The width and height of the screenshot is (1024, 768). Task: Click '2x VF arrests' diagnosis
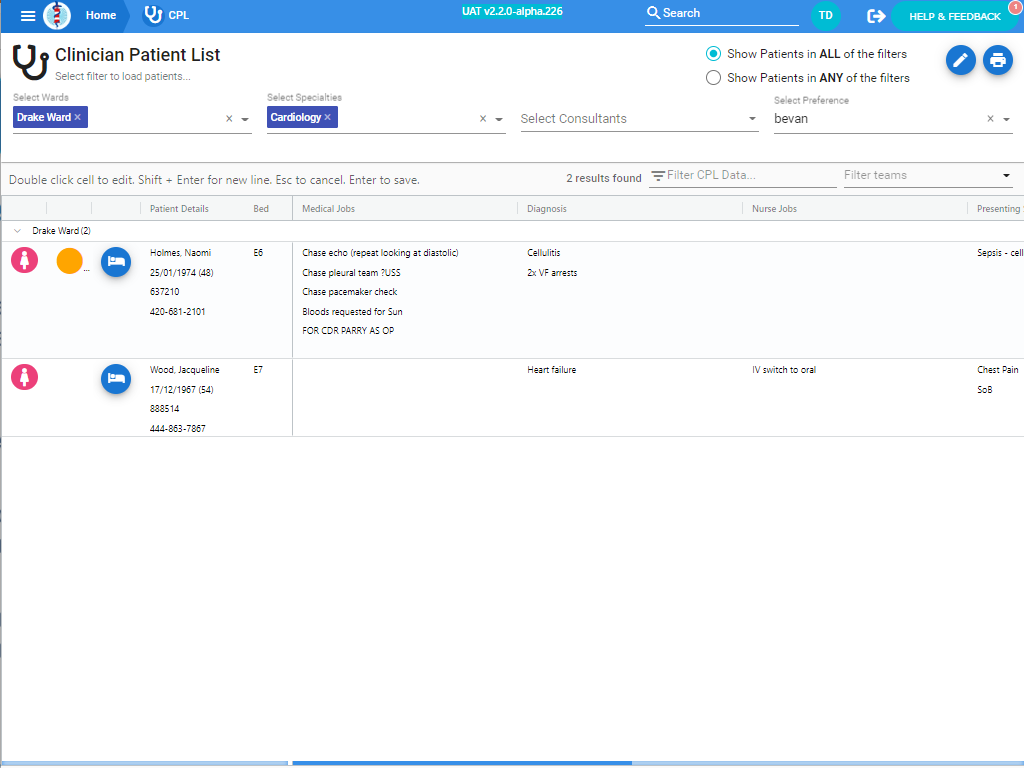pos(552,273)
